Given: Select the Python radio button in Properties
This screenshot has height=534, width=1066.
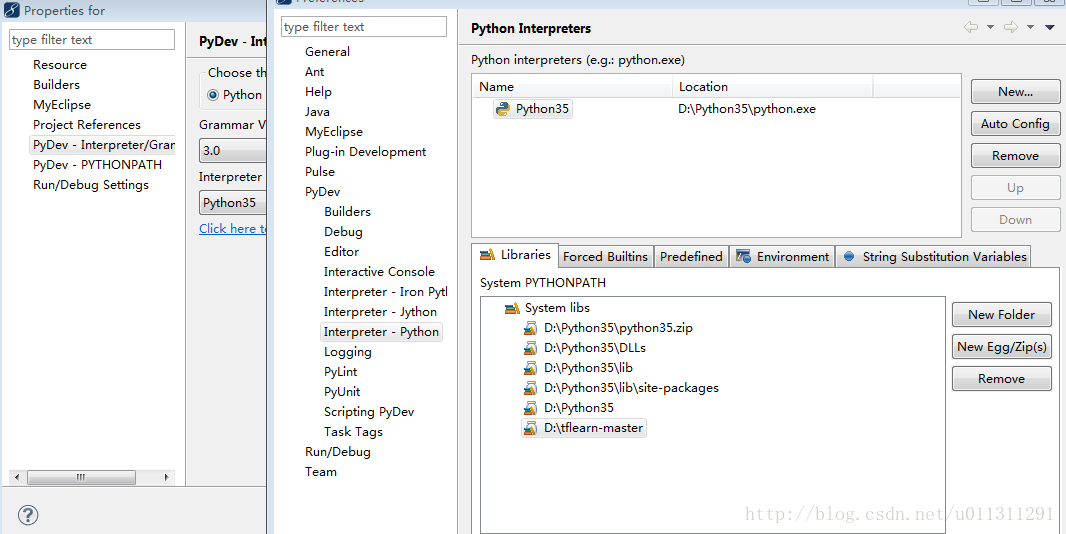Looking at the screenshot, I should pyautogui.click(x=213, y=95).
